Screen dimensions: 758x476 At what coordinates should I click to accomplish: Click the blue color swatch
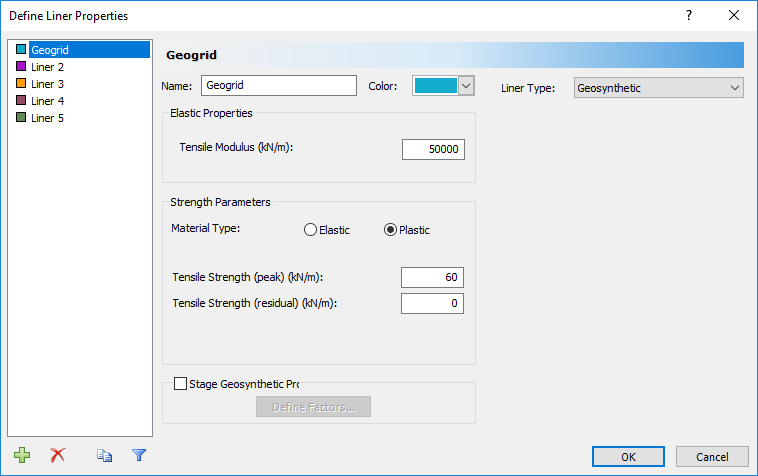coord(435,87)
